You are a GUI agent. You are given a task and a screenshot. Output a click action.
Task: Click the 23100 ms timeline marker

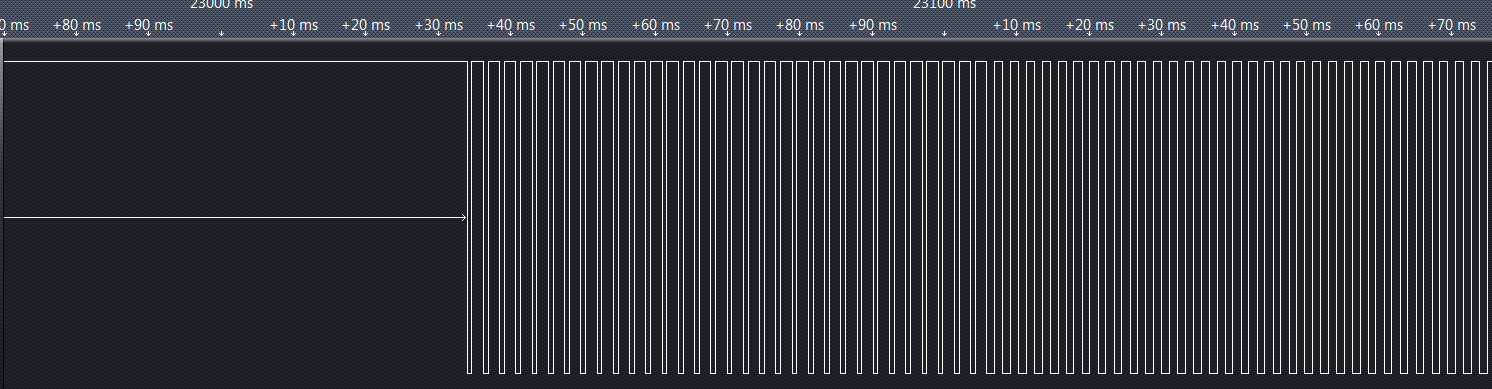click(944, 5)
